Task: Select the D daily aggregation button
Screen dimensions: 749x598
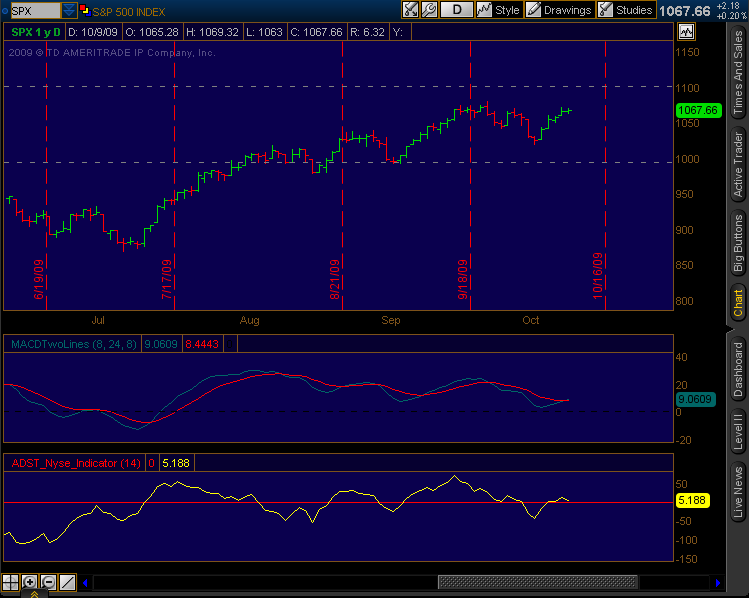Action: click(x=457, y=10)
